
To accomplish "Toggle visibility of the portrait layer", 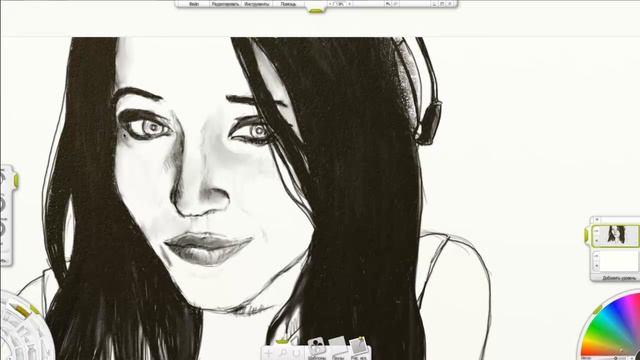I will coord(596,231).
